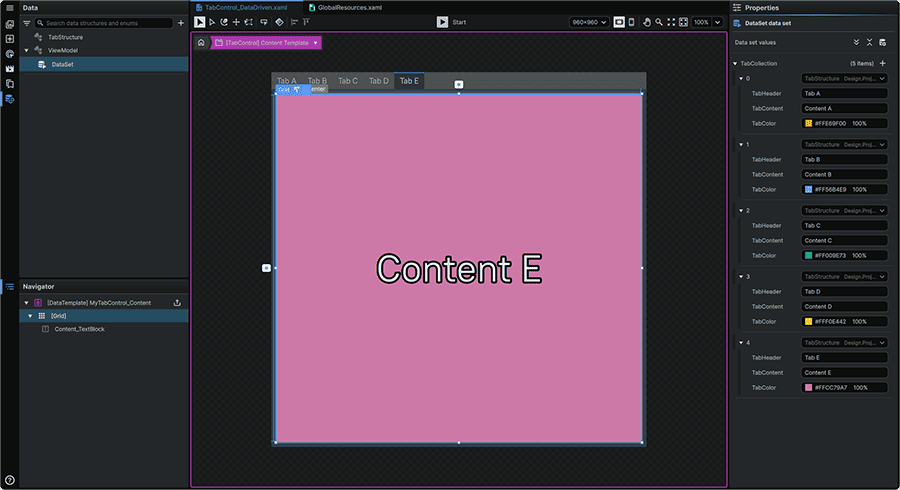Select TabStructure in Data tree
This screenshot has height=490, width=900.
click(65, 37)
